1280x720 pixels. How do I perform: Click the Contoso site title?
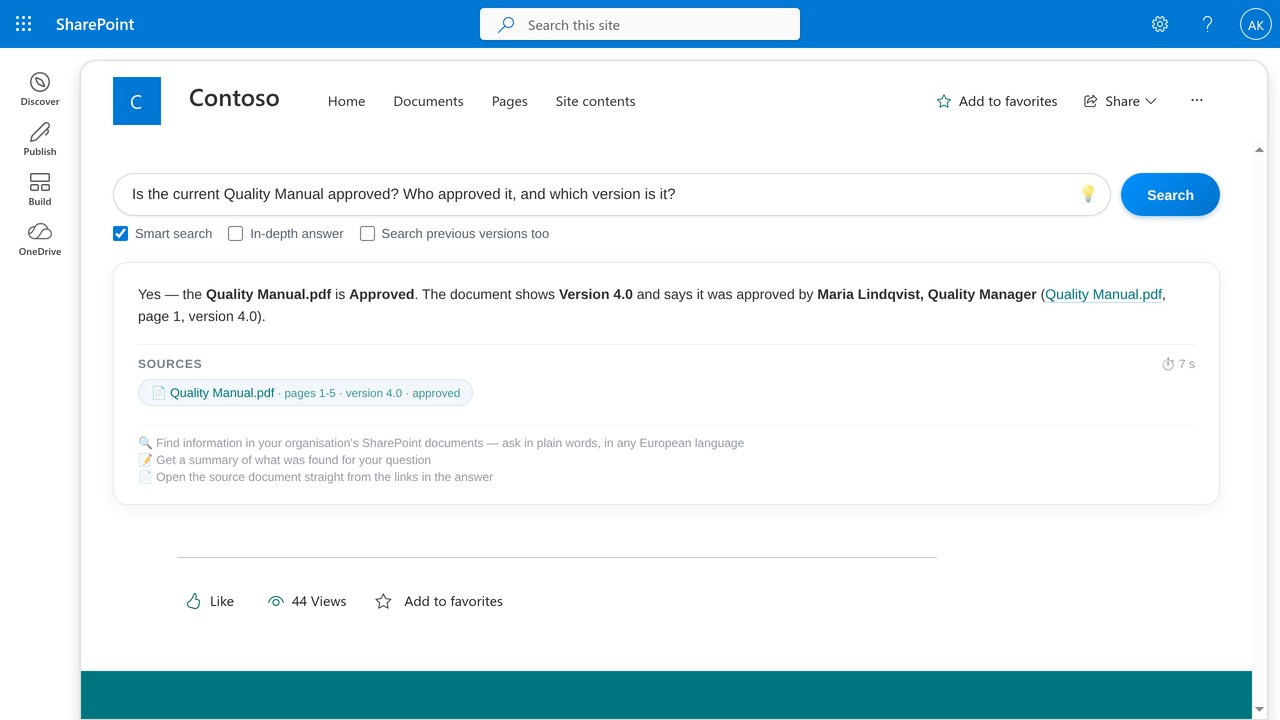pyautogui.click(x=234, y=98)
